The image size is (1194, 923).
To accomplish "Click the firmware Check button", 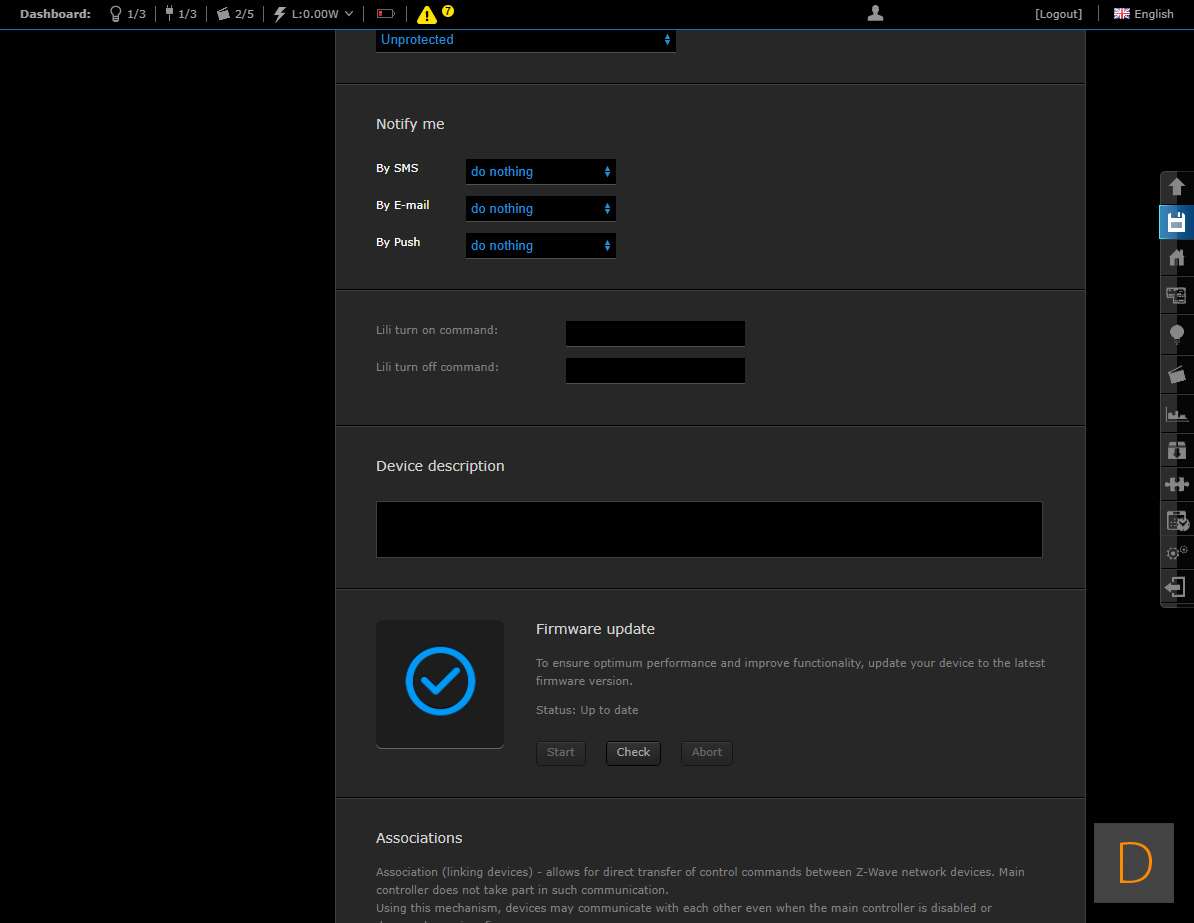I will pyautogui.click(x=633, y=753).
